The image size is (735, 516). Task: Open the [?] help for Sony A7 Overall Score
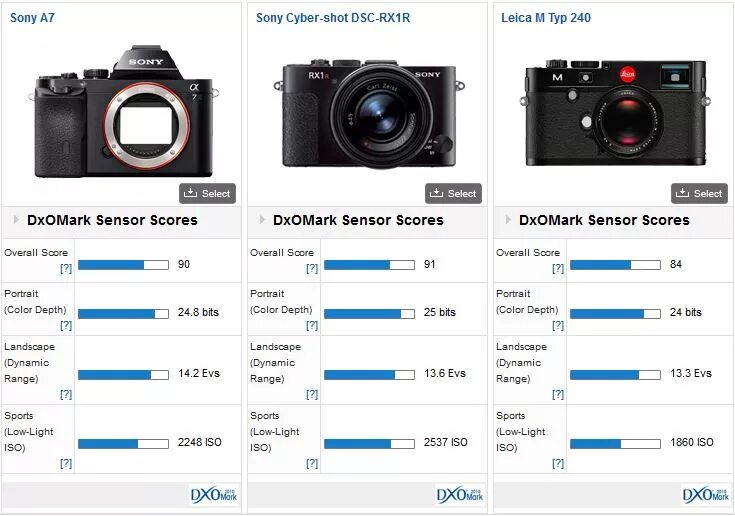pos(66,269)
